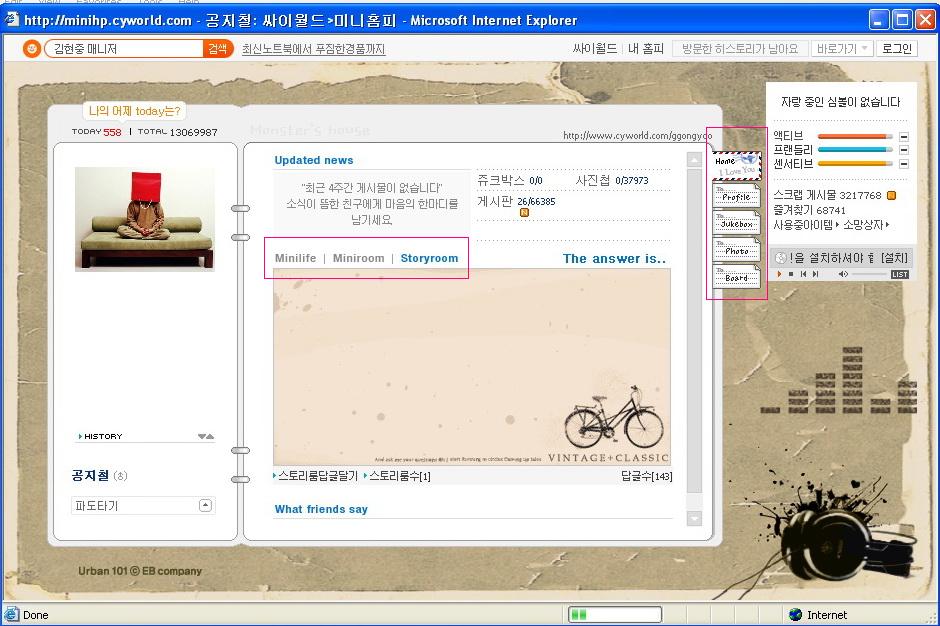Switch to Storyroom view
This screenshot has width=940, height=626.
pos(429,258)
